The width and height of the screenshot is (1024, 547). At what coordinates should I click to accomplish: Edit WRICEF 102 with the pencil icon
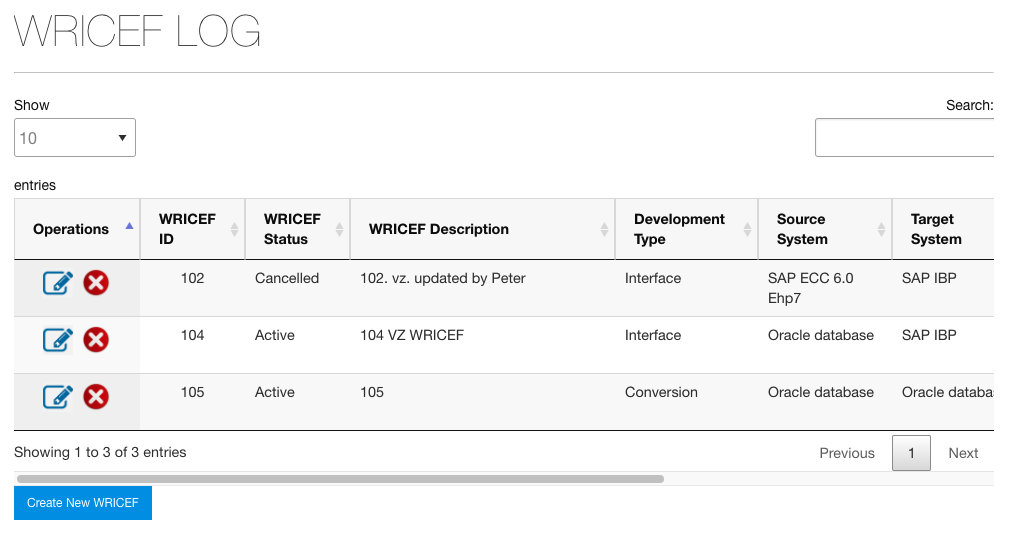pos(58,283)
